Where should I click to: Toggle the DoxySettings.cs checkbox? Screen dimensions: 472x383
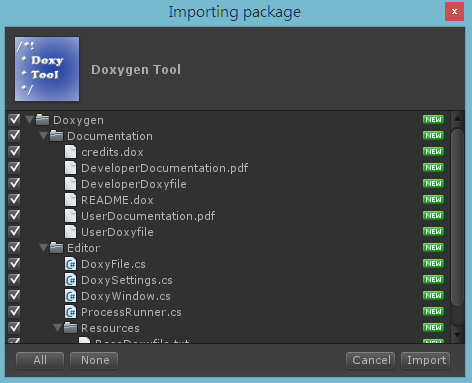(14, 279)
